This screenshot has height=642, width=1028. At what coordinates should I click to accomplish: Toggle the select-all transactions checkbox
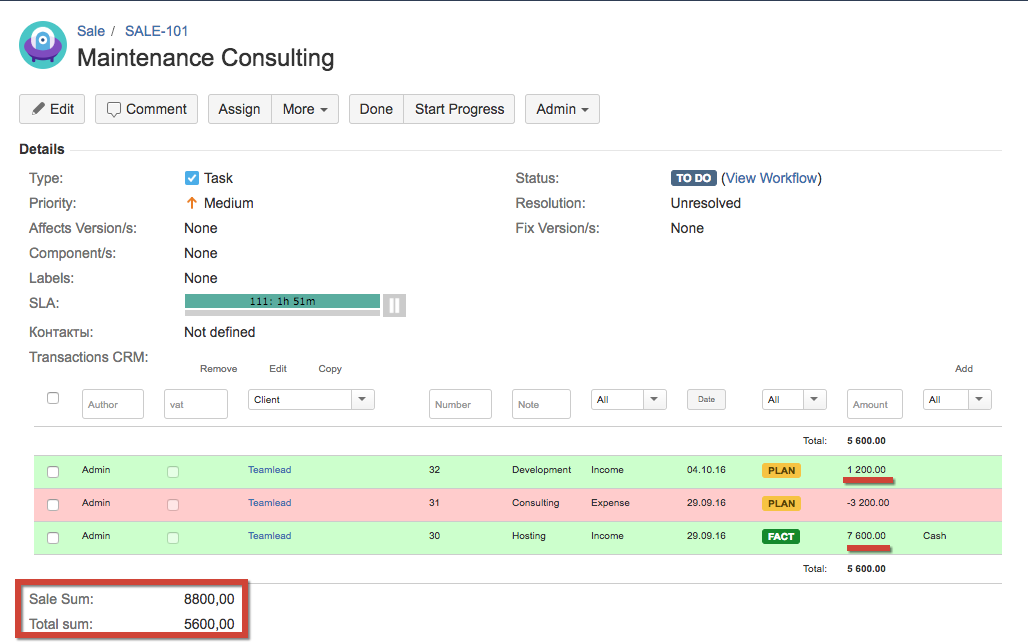pos(53,398)
